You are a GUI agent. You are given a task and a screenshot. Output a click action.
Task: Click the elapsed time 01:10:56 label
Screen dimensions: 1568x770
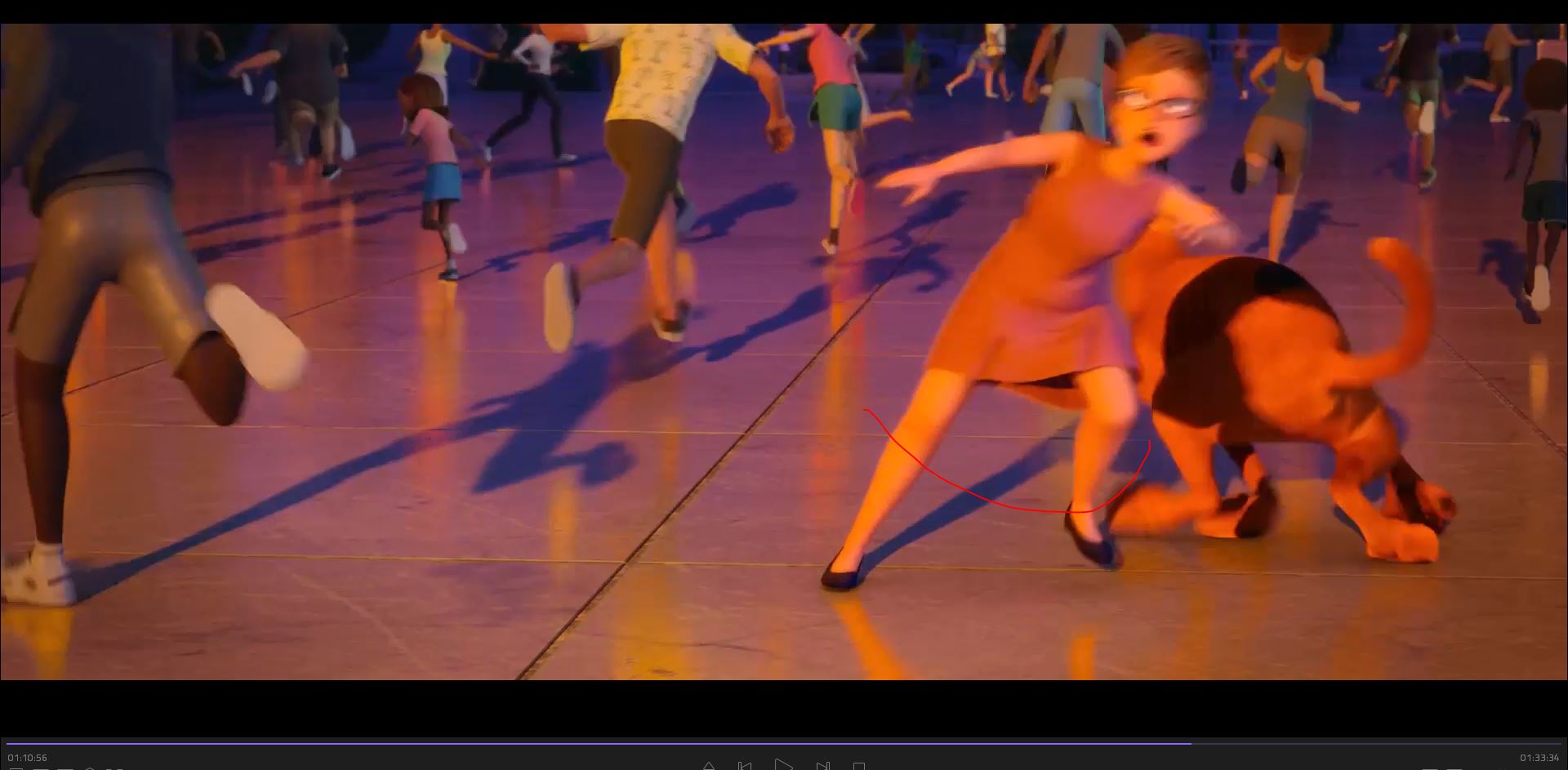pyautogui.click(x=28, y=758)
